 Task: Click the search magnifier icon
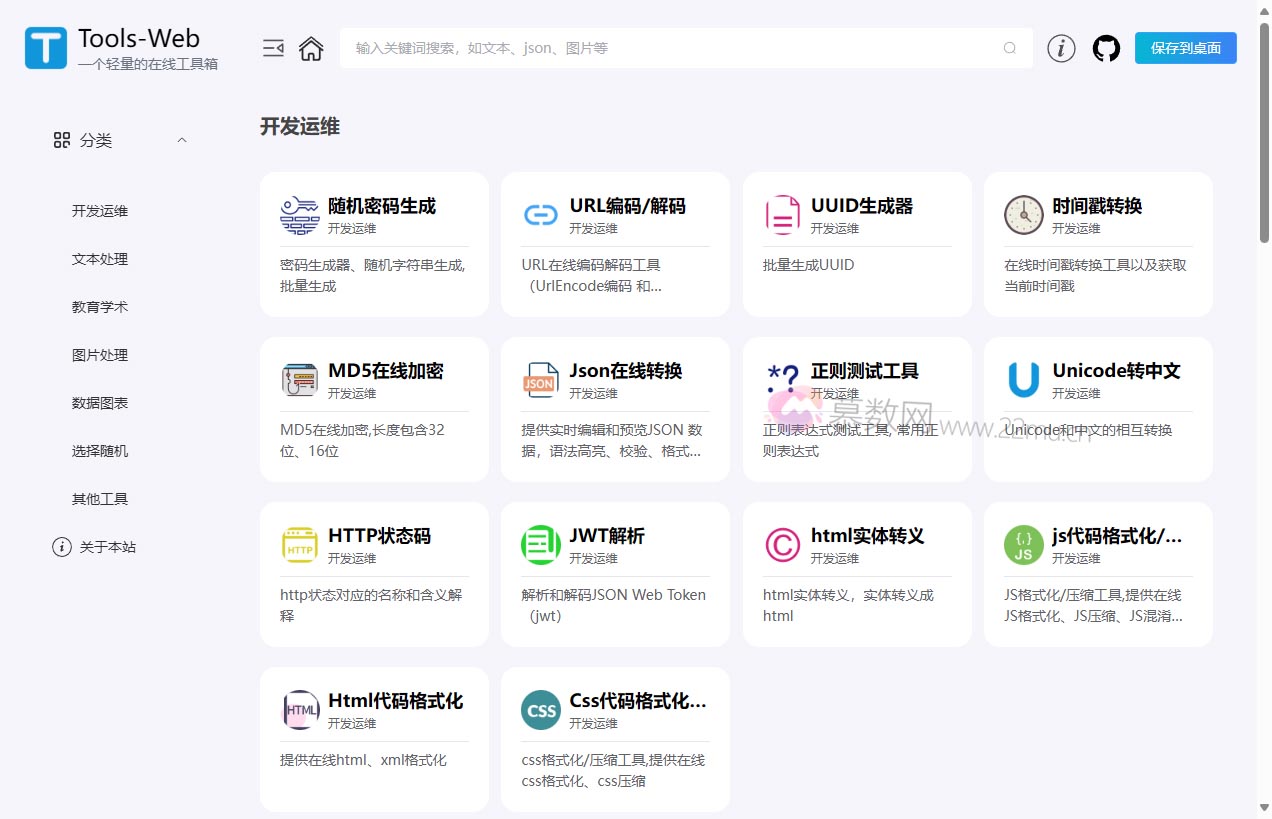pos(1010,48)
